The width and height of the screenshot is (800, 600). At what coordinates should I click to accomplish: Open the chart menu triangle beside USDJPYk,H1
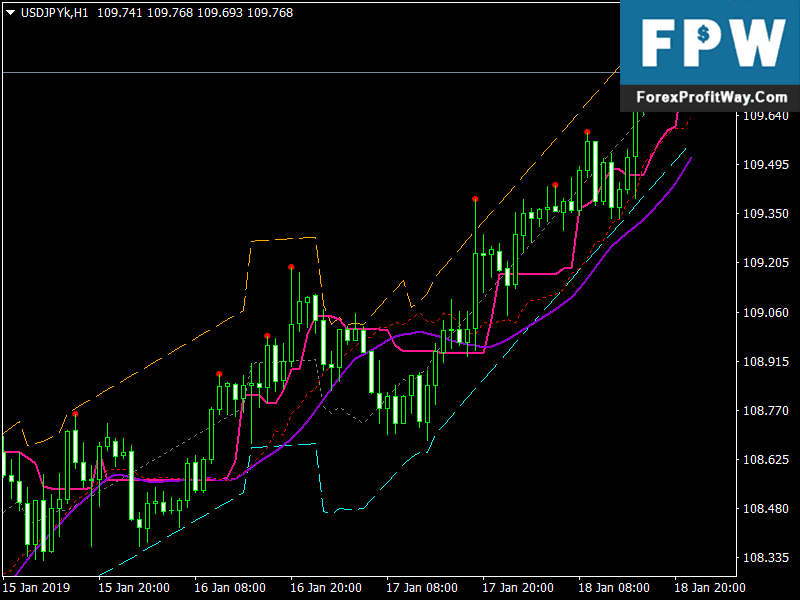tap(10, 13)
